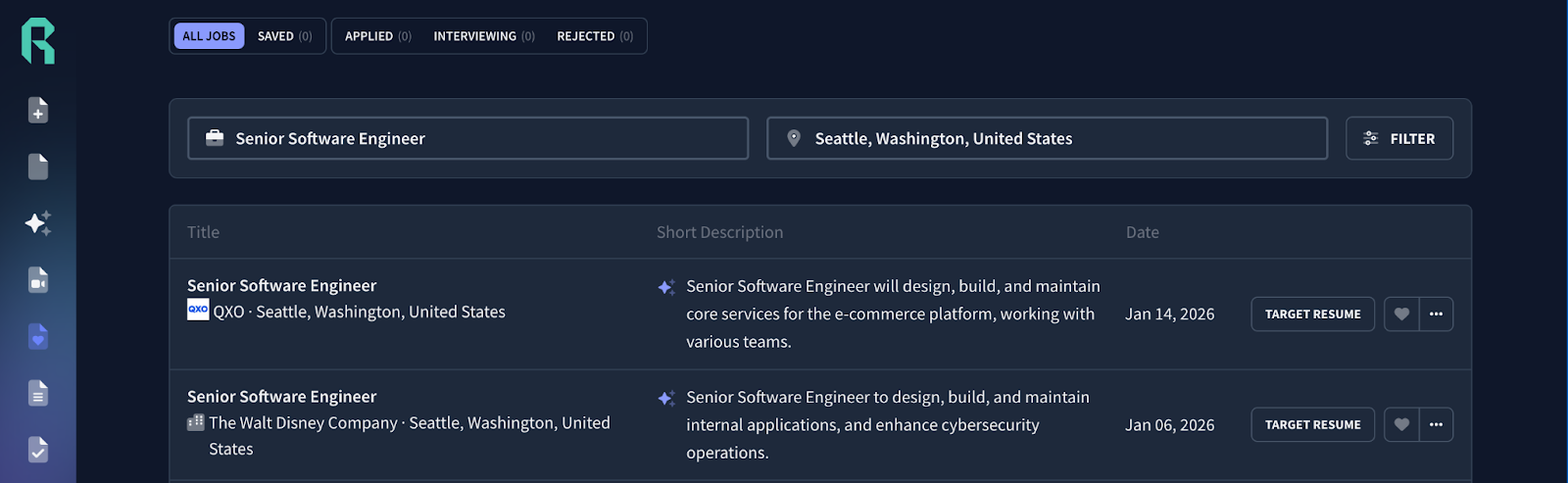View the Rejected jobs tab
The image size is (1568, 483).
click(x=594, y=36)
